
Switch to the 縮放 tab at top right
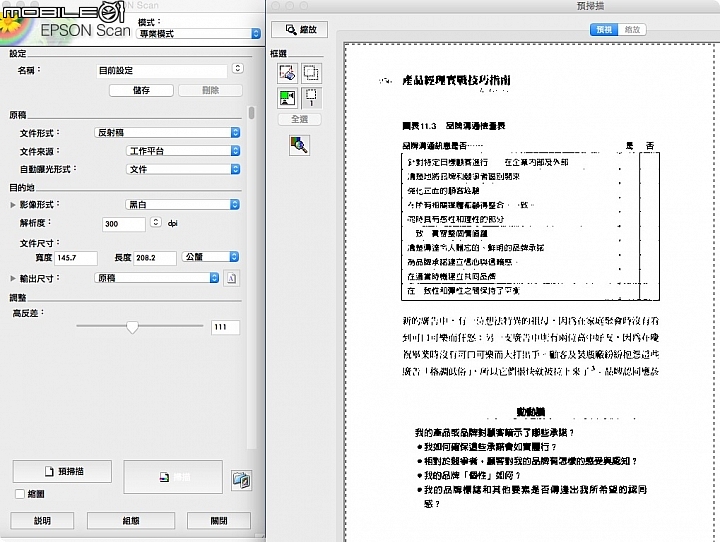632,30
